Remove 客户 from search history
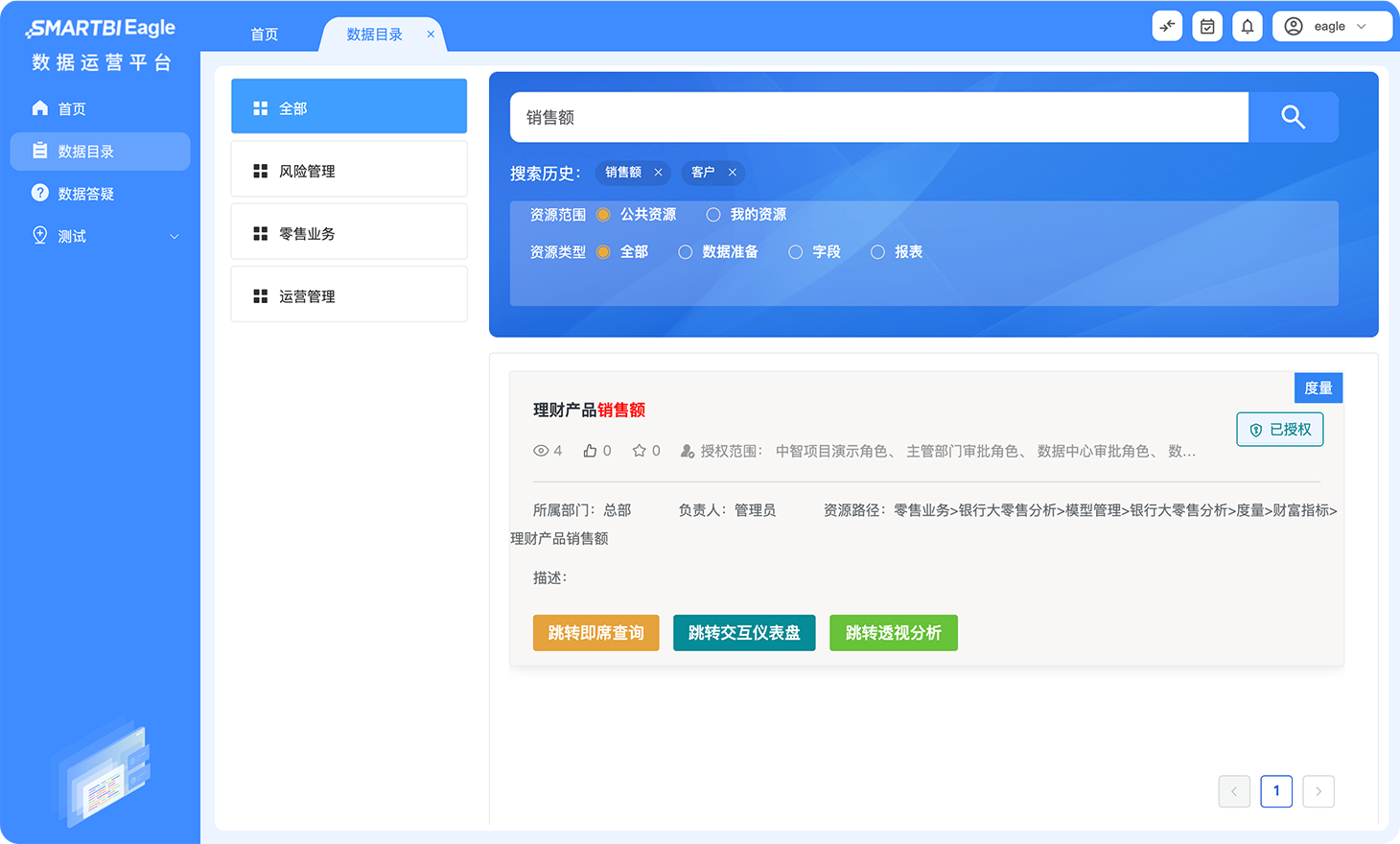The height and width of the screenshot is (844, 1400). pos(732,173)
